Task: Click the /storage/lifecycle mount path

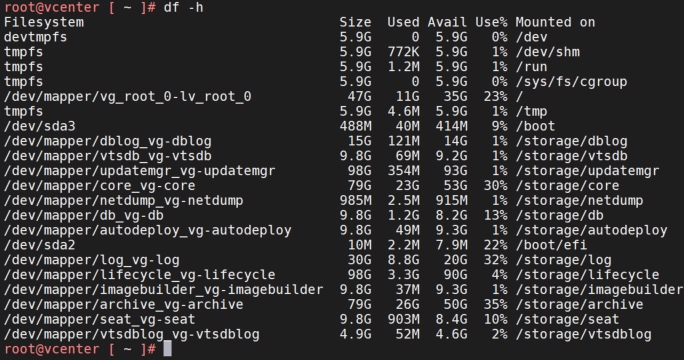Action: tap(587, 275)
